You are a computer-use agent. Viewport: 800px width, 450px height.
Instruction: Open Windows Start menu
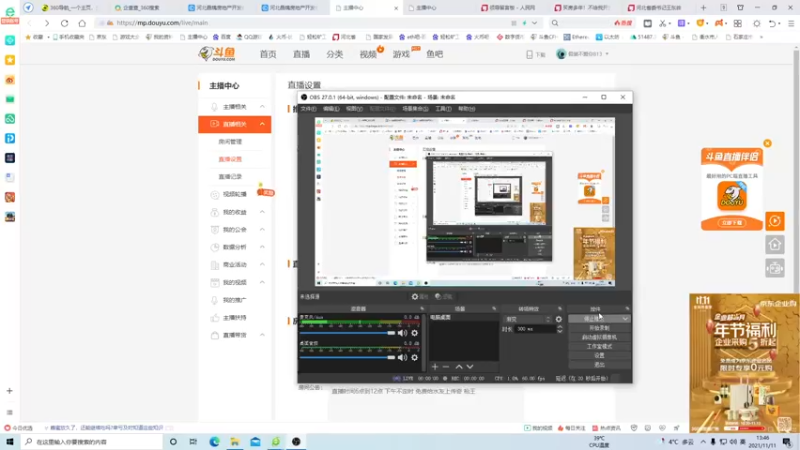coord(9,442)
